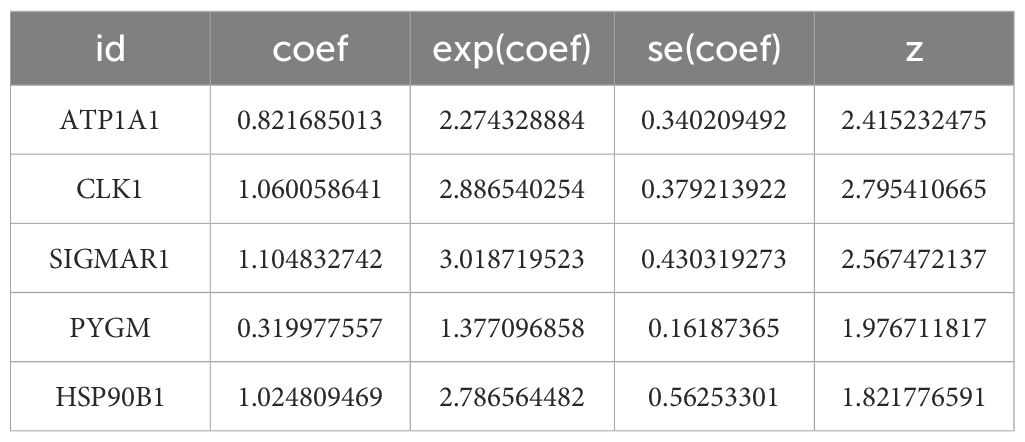This screenshot has height=442, width=1025.
Task: Click the PYGM row label
Action: [x=109, y=327]
